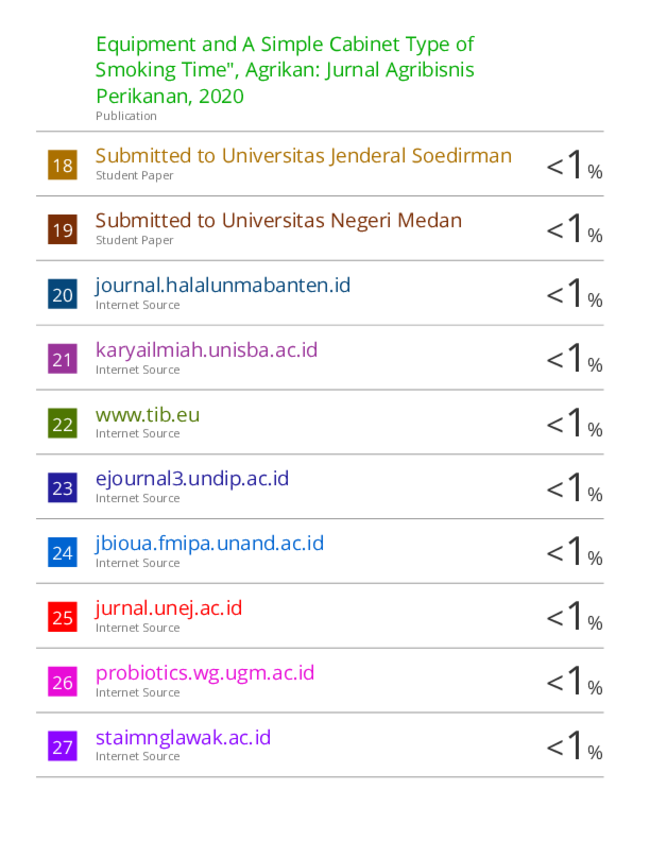This screenshot has width=650, height=841.
Task: Click the dark brown number 19 badge
Action: (62, 230)
